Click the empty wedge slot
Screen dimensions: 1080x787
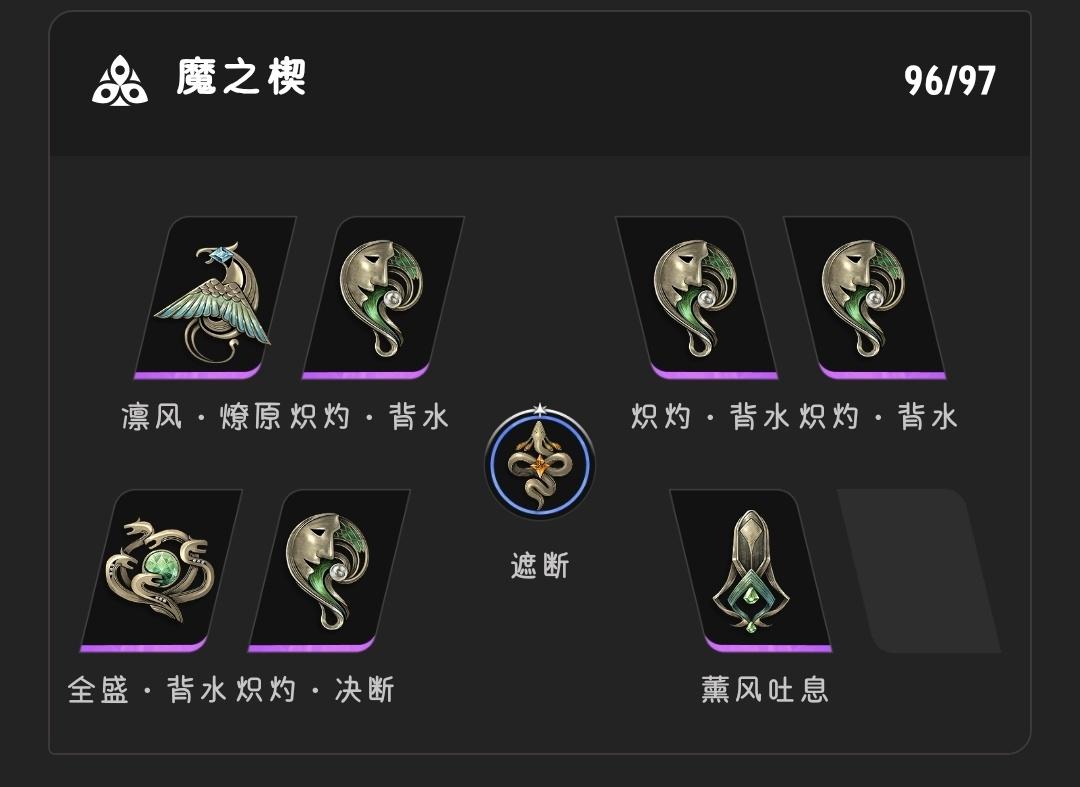(x=919, y=570)
